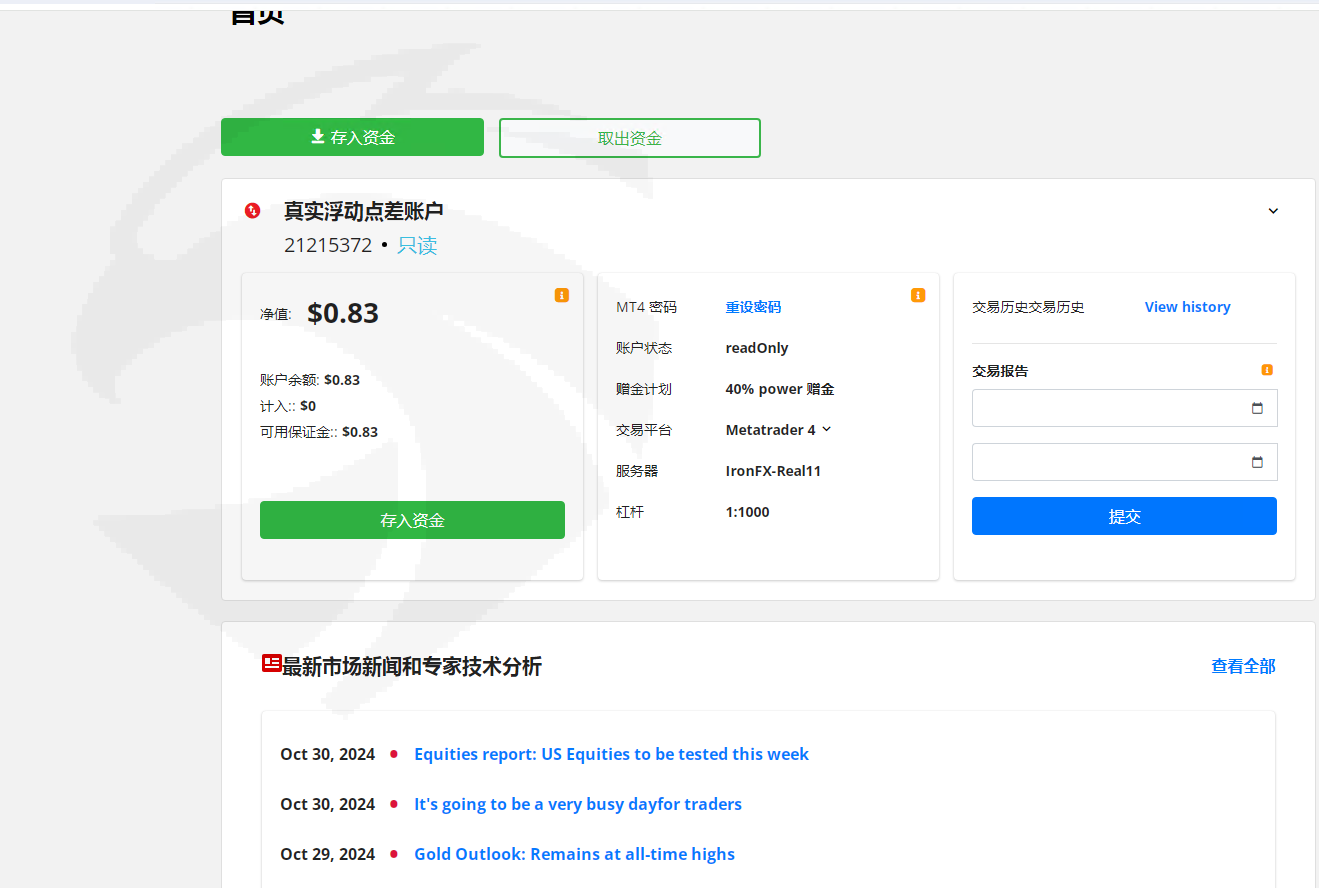The image size is (1319, 888).
Task: Click the blue 提交 submit button
Action: (1124, 516)
